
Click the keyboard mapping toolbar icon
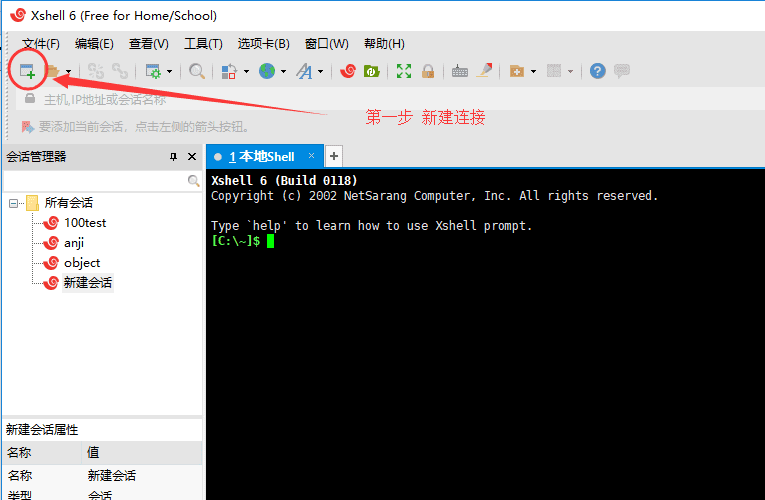pyautogui.click(x=460, y=71)
